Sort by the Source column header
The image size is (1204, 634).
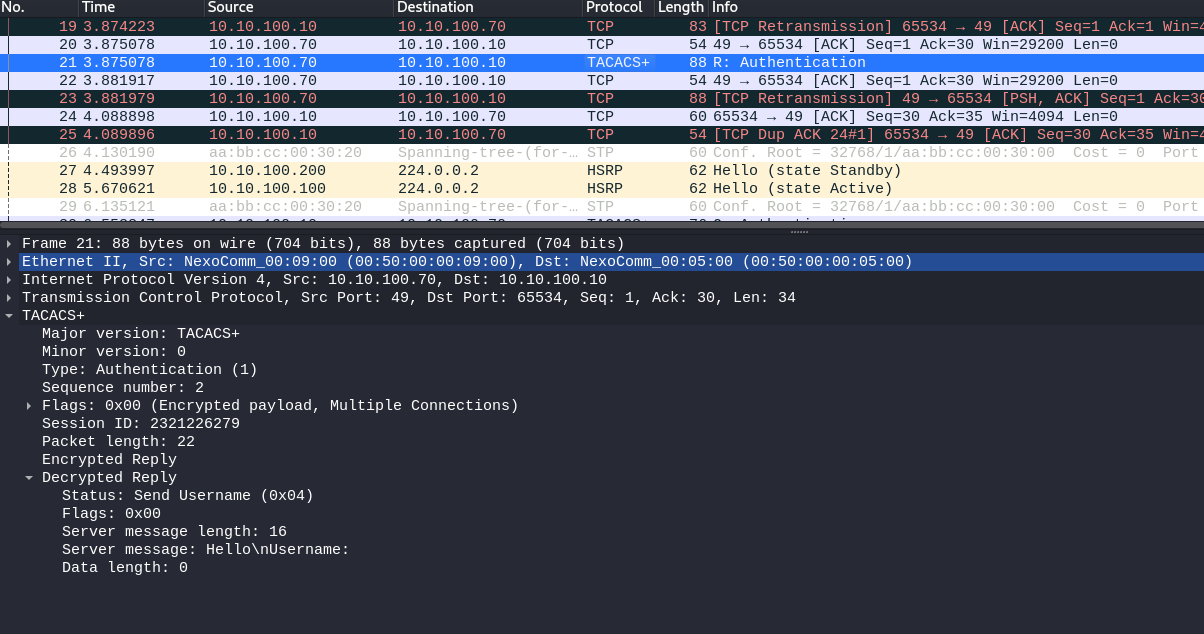(x=231, y=8)
